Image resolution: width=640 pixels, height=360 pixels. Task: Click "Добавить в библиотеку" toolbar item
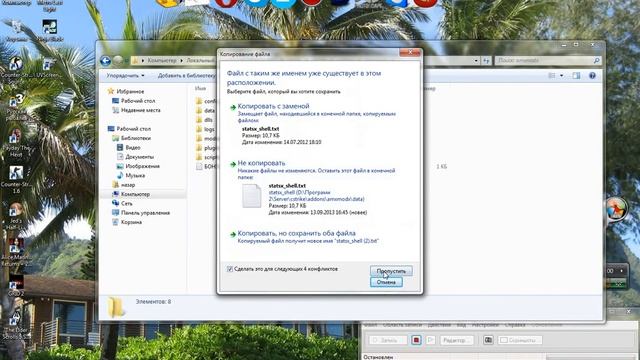tap(186, 76)
